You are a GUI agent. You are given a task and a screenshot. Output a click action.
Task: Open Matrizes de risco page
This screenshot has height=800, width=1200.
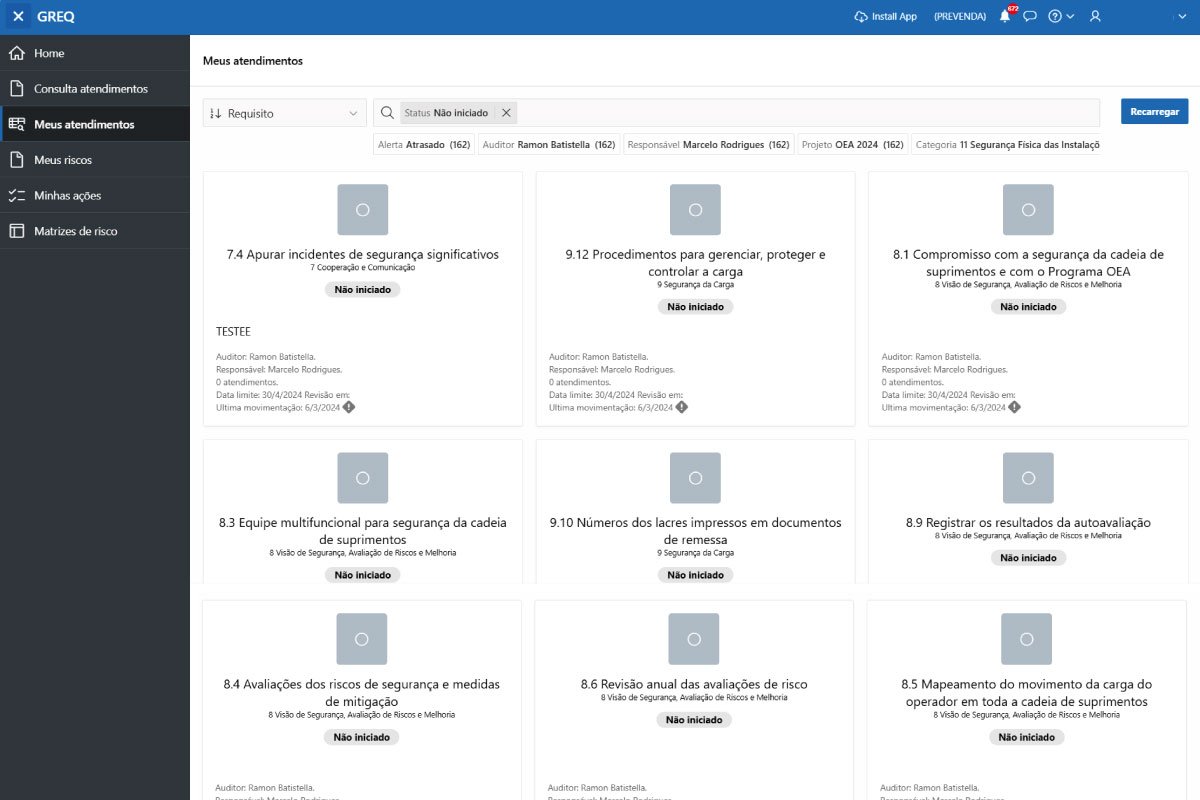[76, 231]
